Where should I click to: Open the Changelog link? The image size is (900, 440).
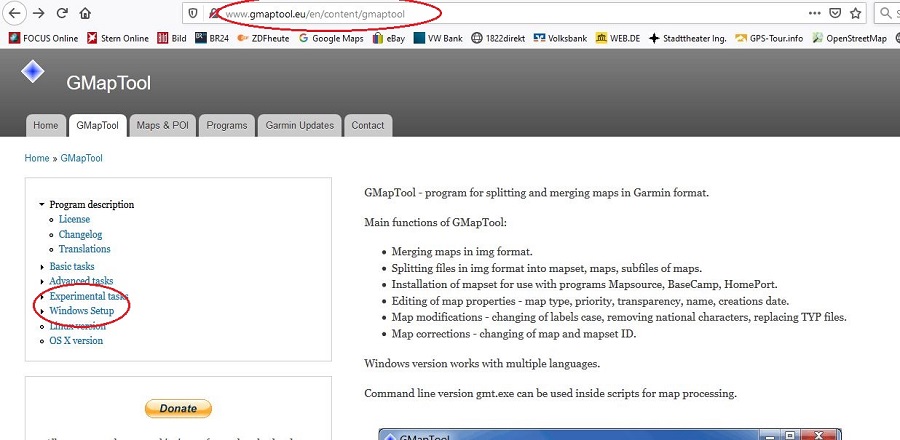[x=80, y=234]
